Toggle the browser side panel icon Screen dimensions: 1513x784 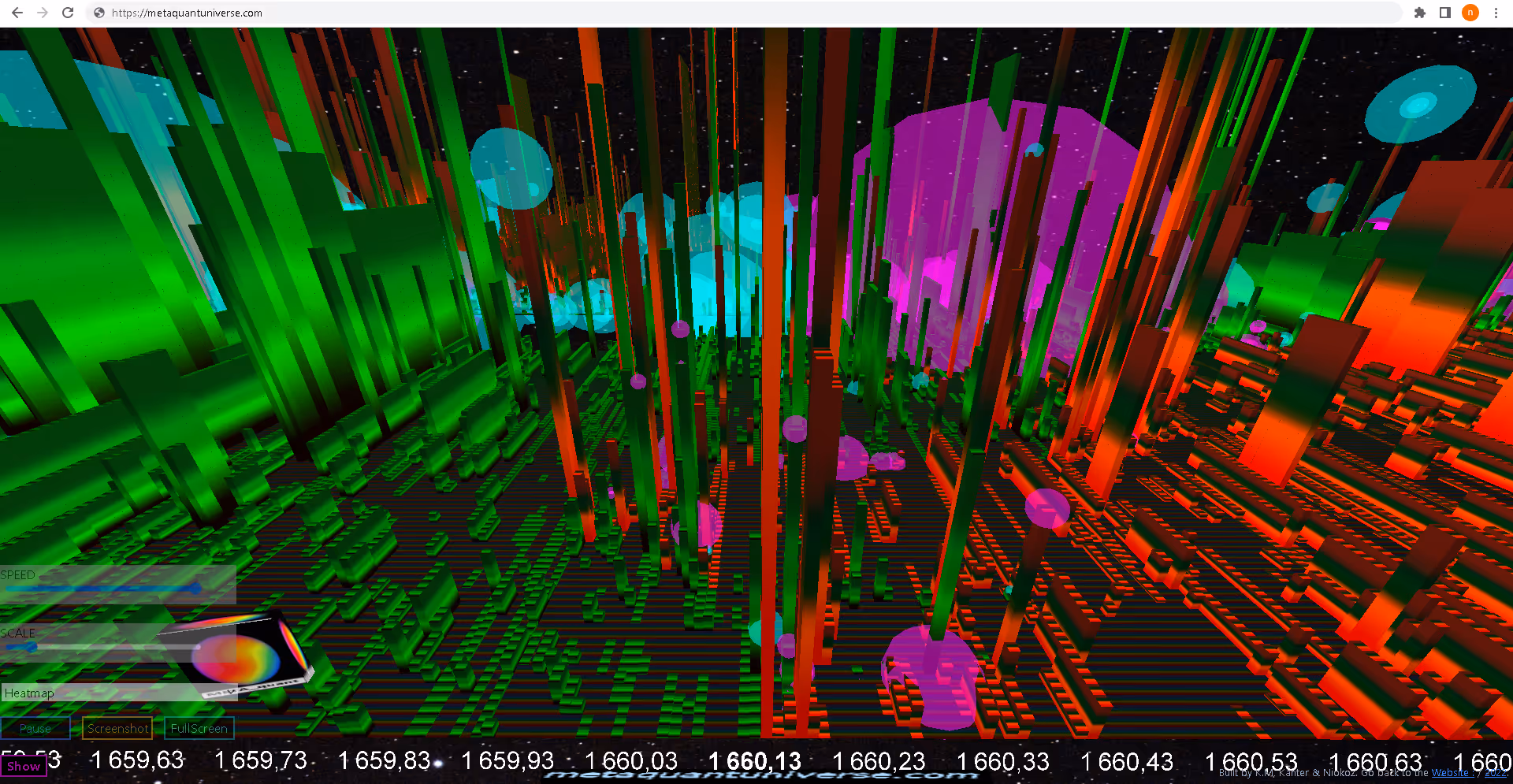pyautogui.click(x=1445, y=13)
